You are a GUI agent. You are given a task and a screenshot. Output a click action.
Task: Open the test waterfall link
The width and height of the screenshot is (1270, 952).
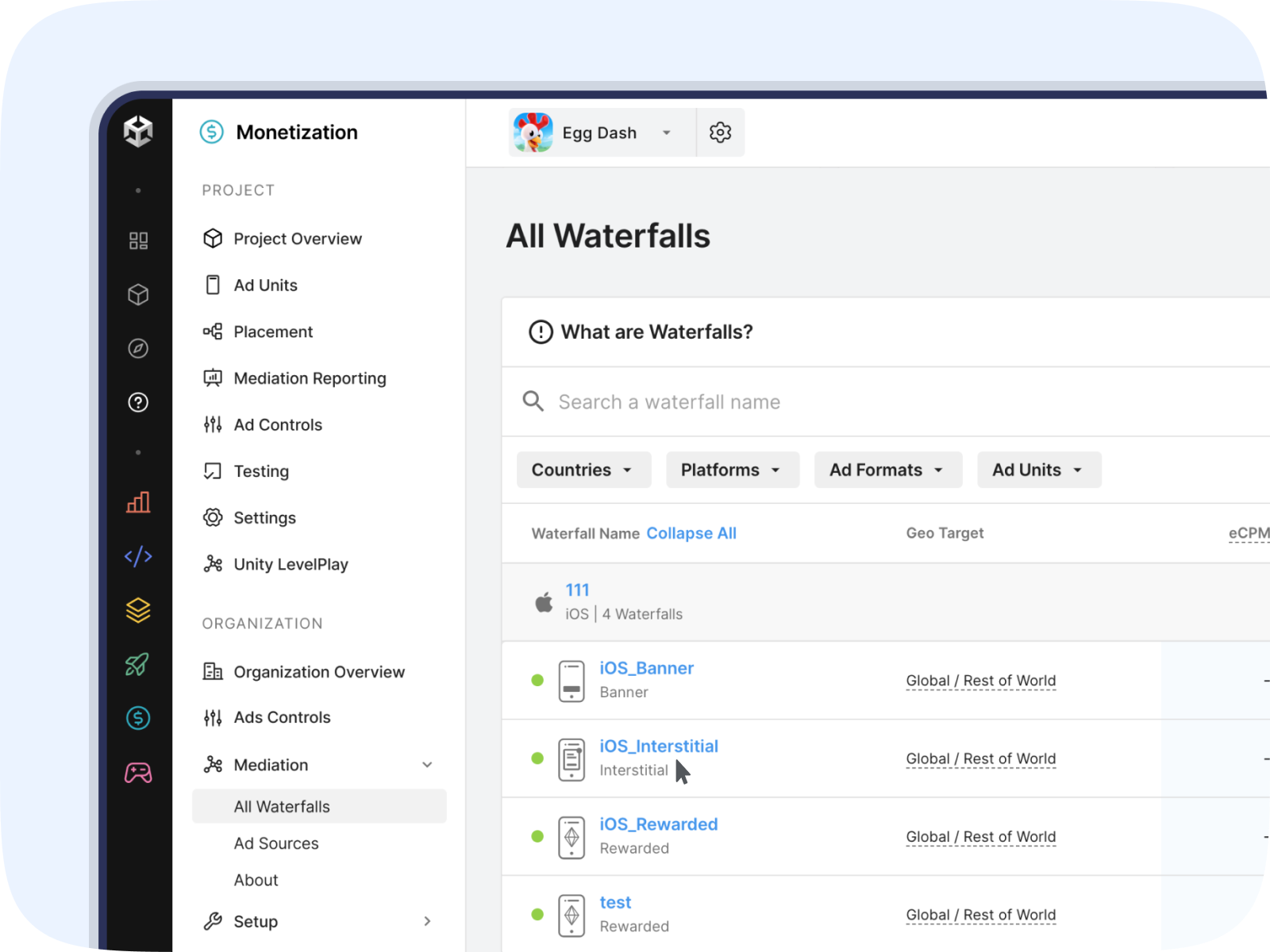(x=615, y=902)
